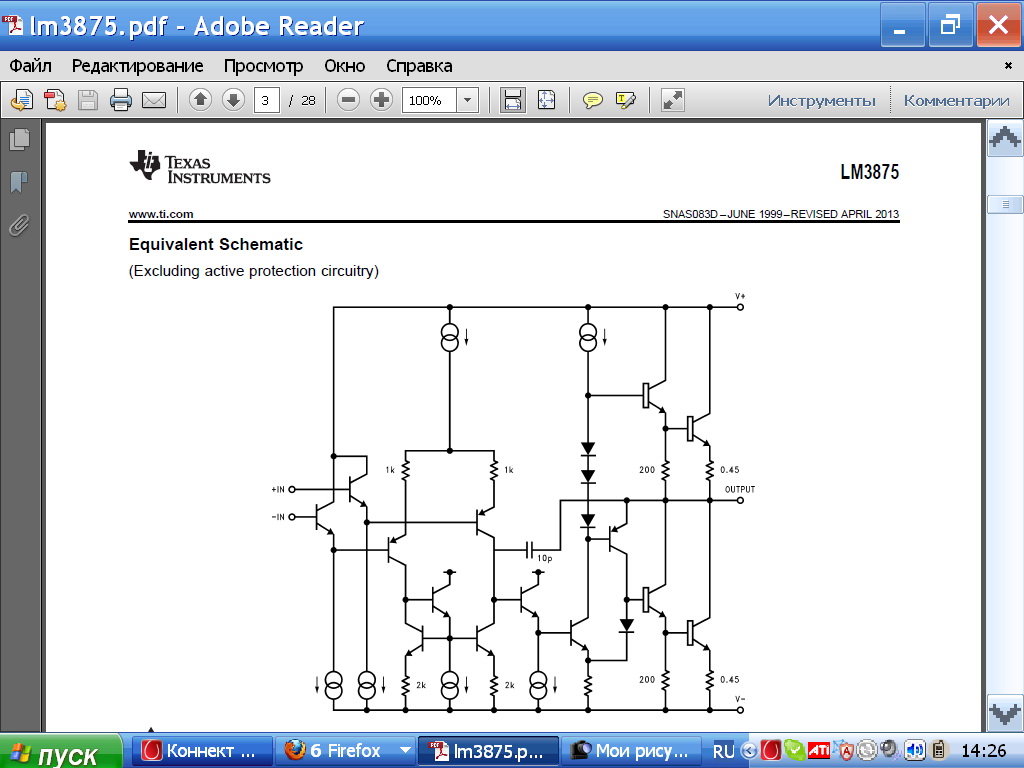1024x768 pixels.
Task: Select the highlight text tool
Action: tap(626, 100)
